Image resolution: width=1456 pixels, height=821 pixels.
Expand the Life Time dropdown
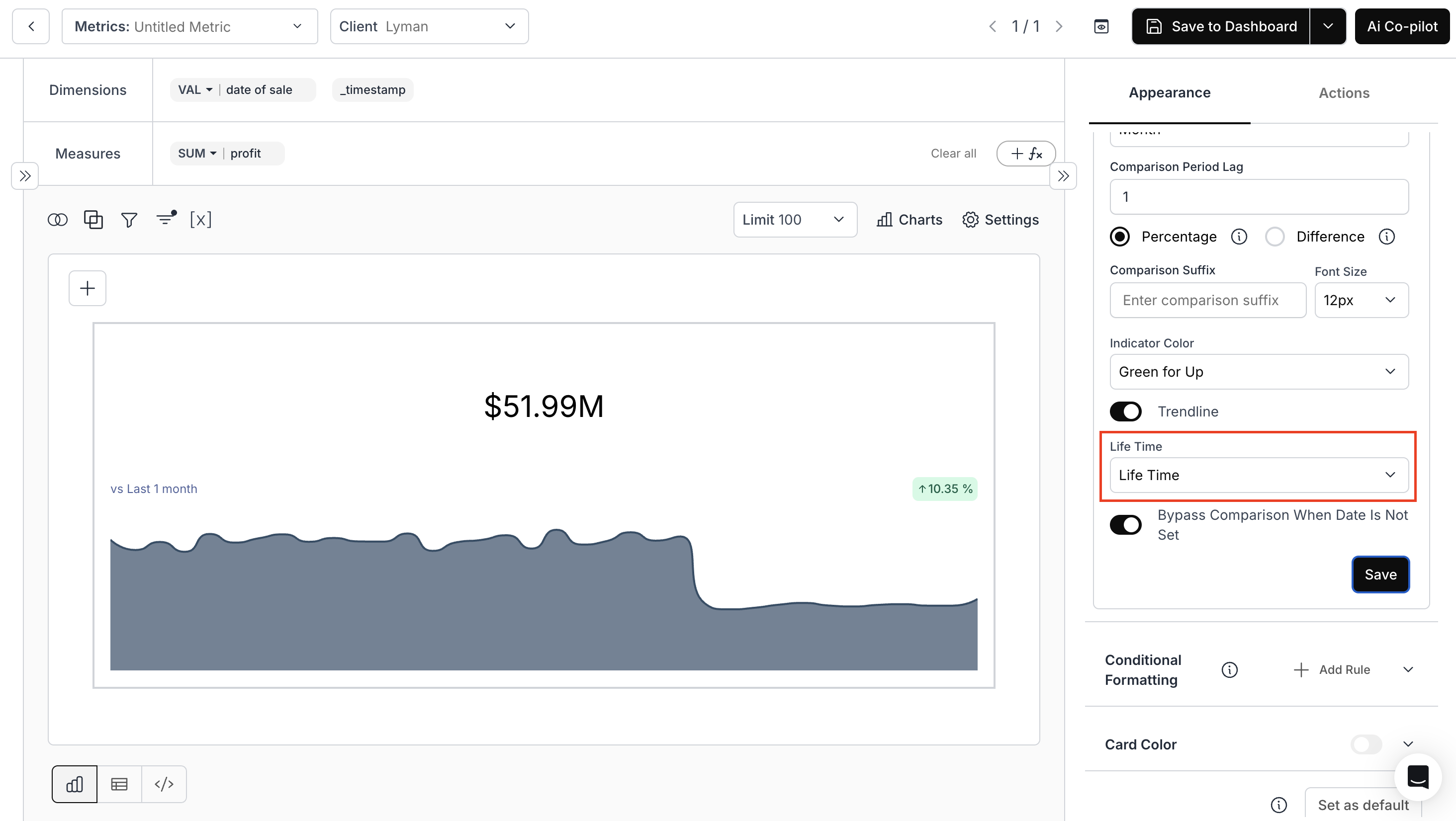click(1258, 475)
